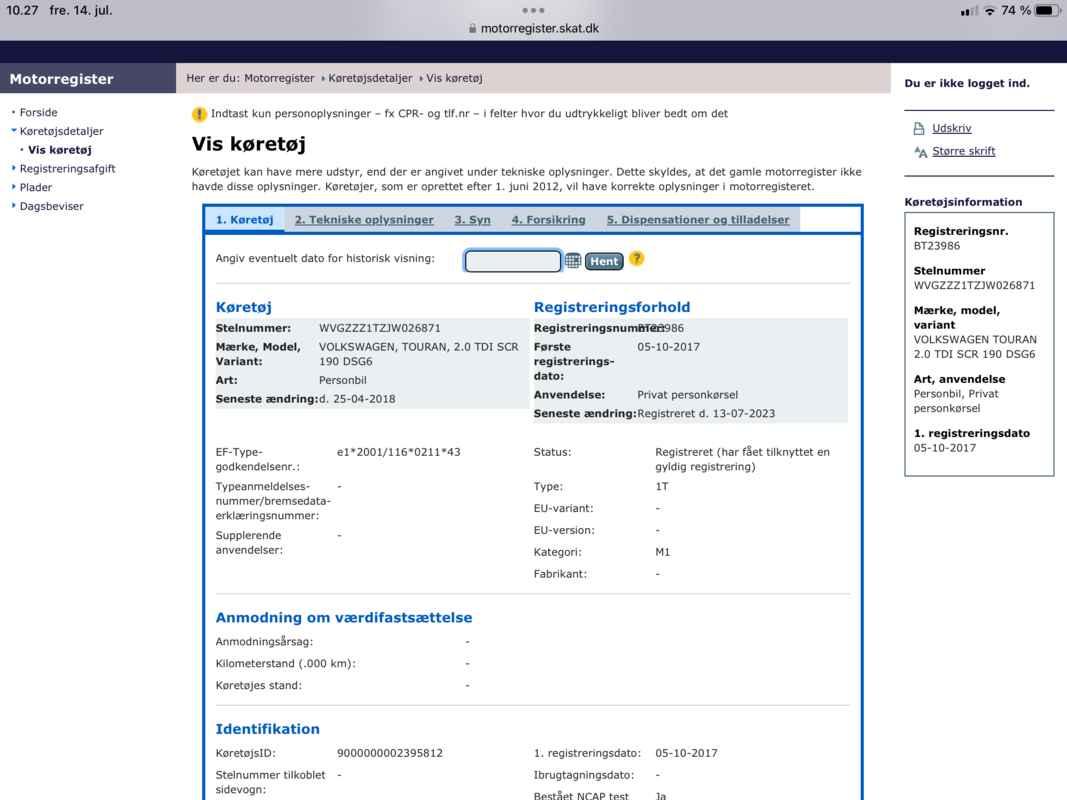This screenshot has height=800, width=1067.
Task: Click the Større skrift link
Action: [963, 152]
